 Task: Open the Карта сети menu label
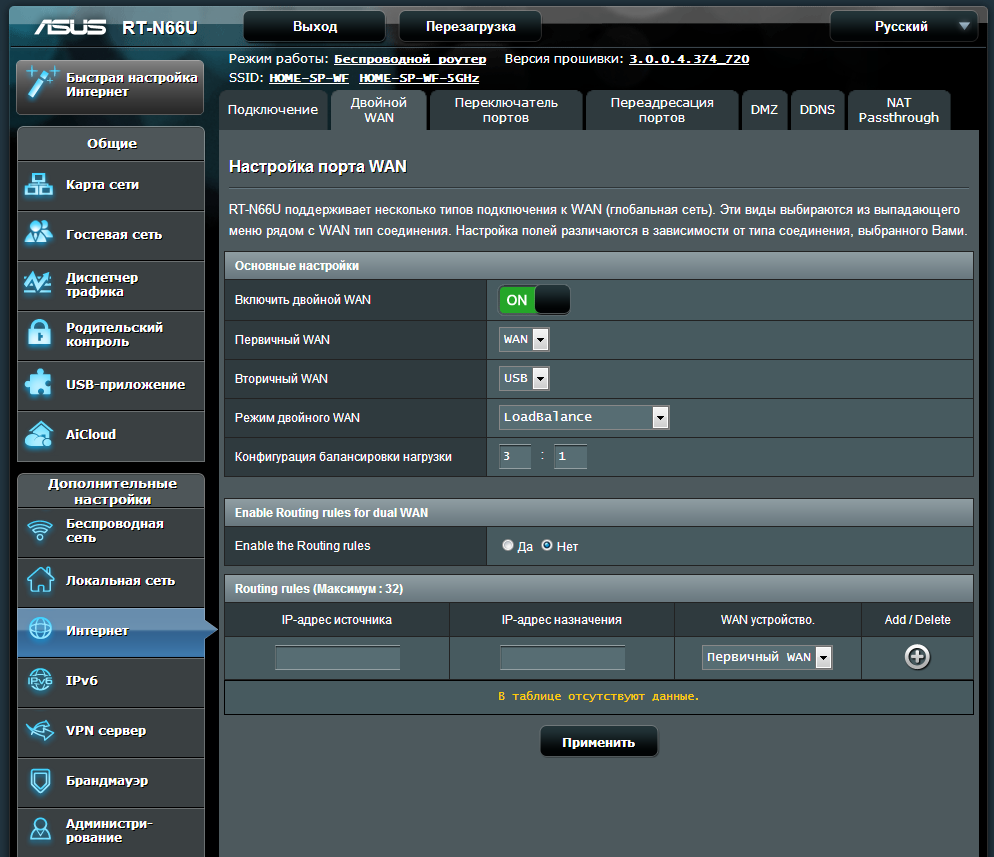pos(102,184)
